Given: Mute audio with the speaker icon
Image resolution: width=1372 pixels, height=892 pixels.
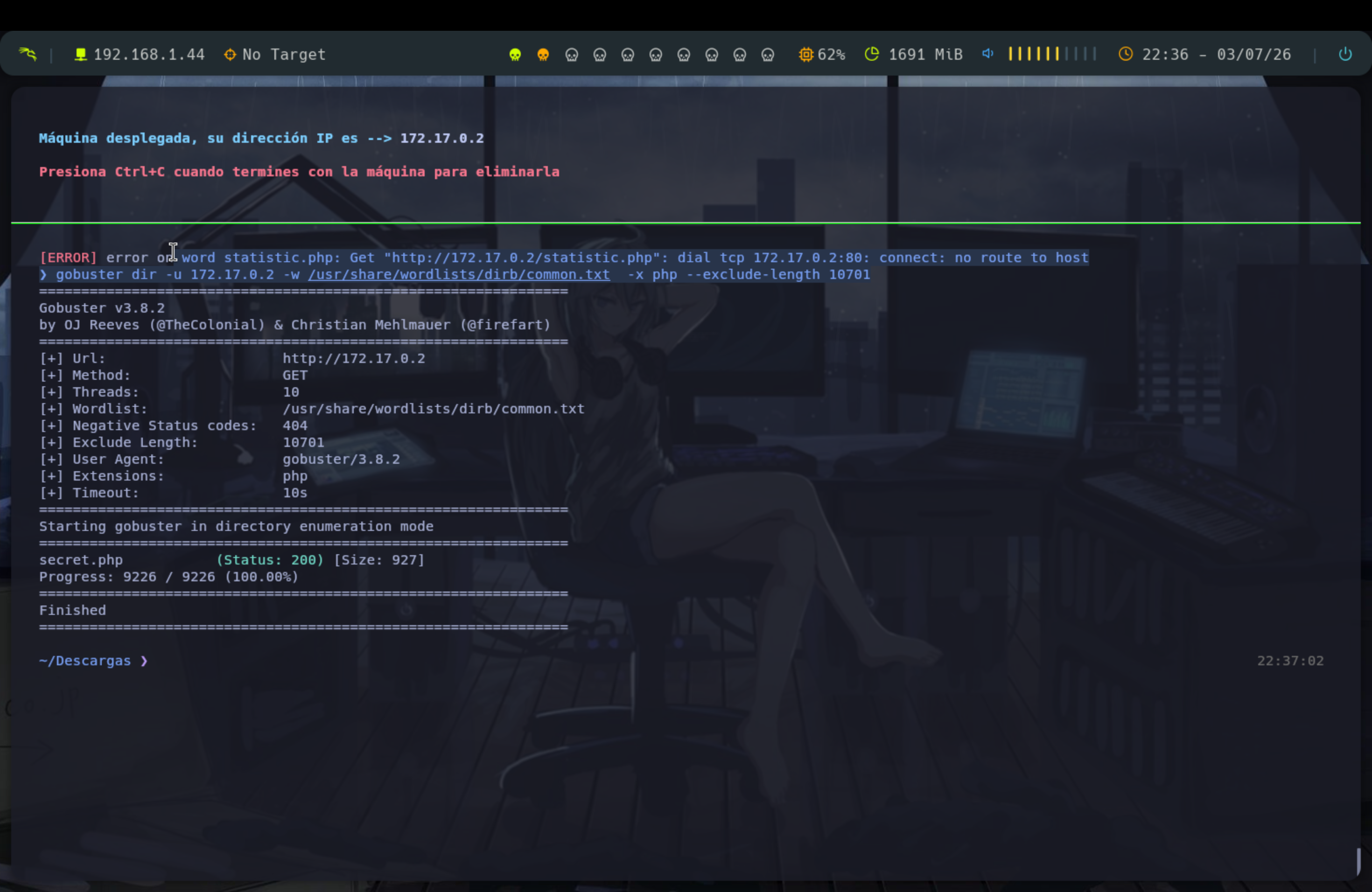Looking at the screenshot, I should point(988,54).
